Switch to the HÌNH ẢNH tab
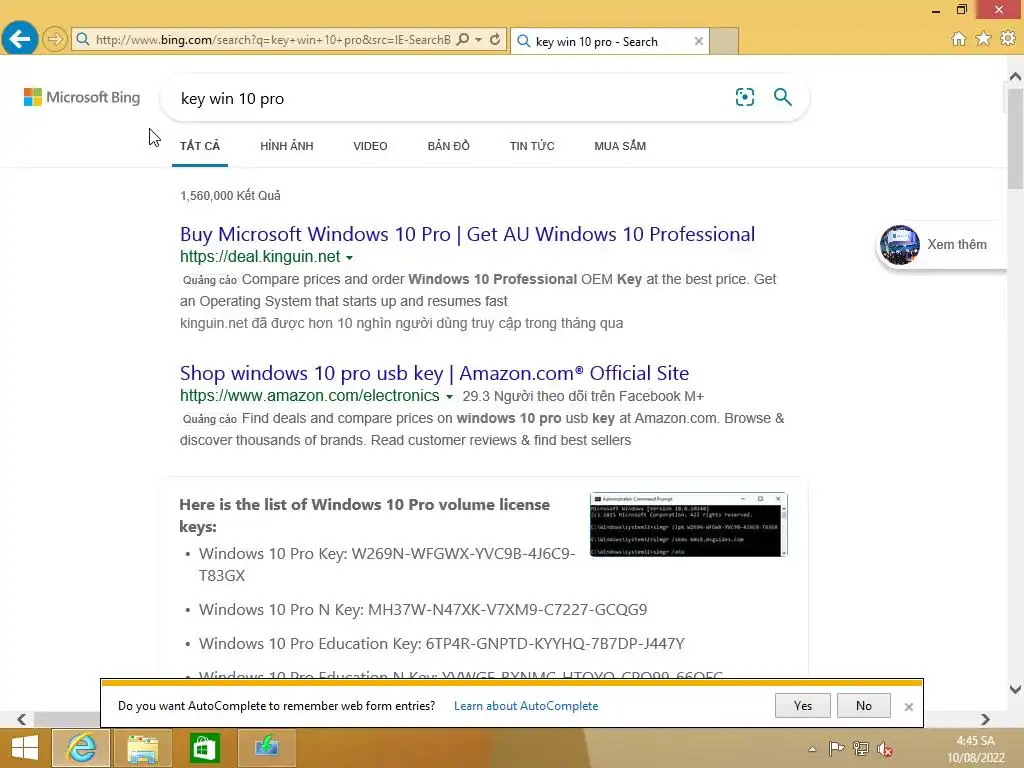 tap(287, 146)
